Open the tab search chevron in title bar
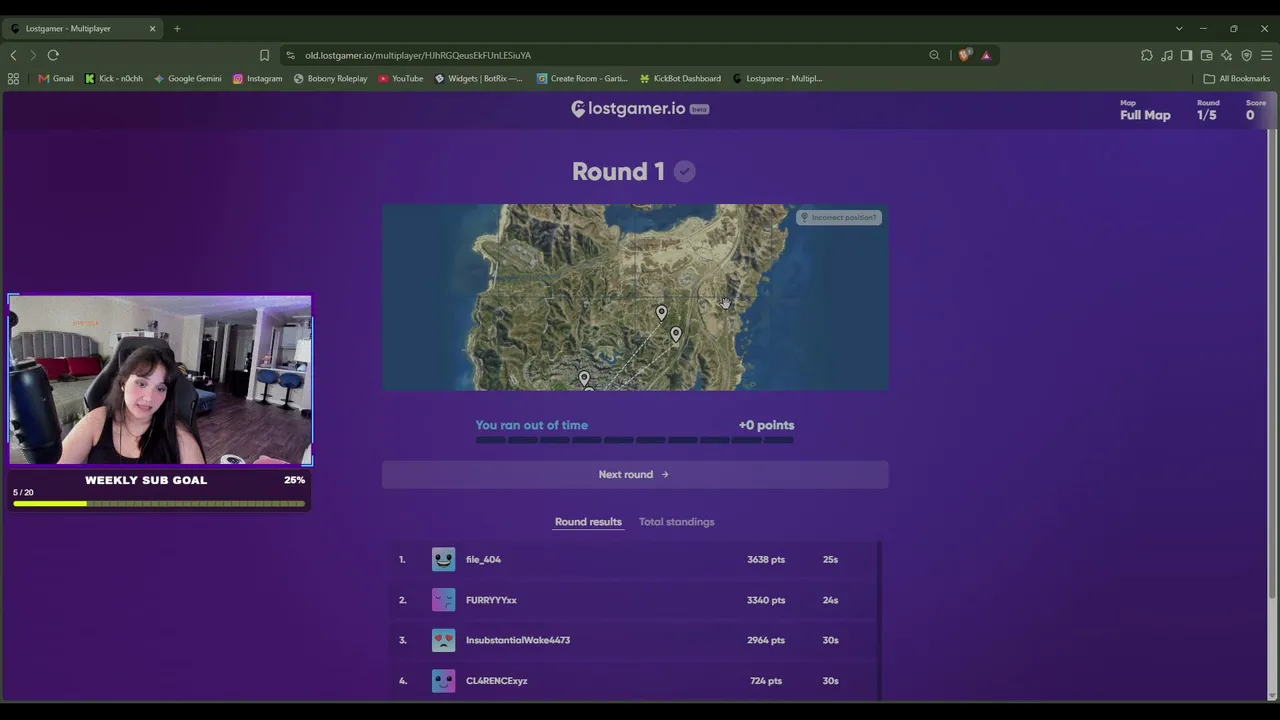Viewport: 1280px width, 720px height. click(1179, 28)
